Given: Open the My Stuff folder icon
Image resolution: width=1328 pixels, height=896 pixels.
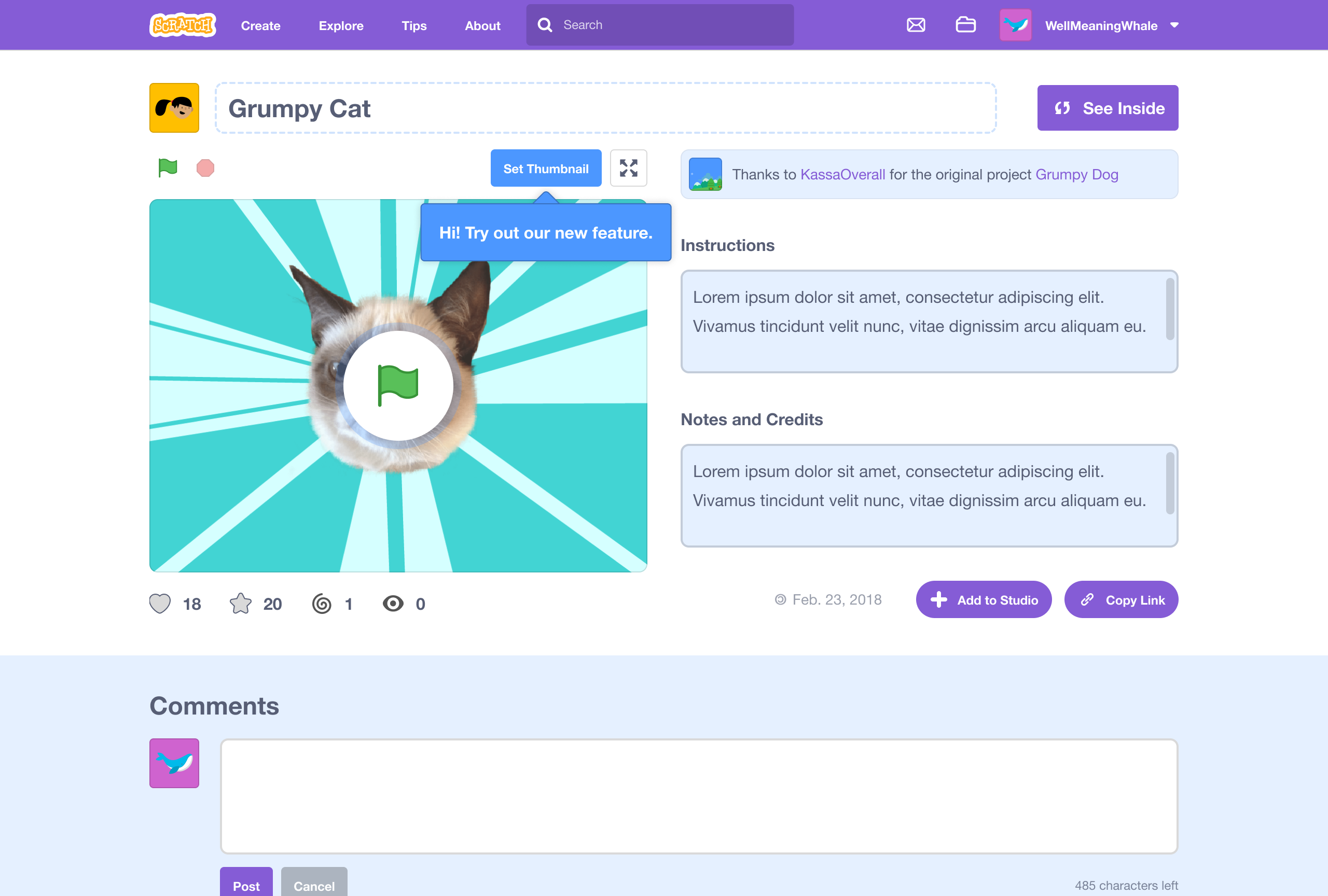Looking at the screenshot, I should click(x=966, y=25).
